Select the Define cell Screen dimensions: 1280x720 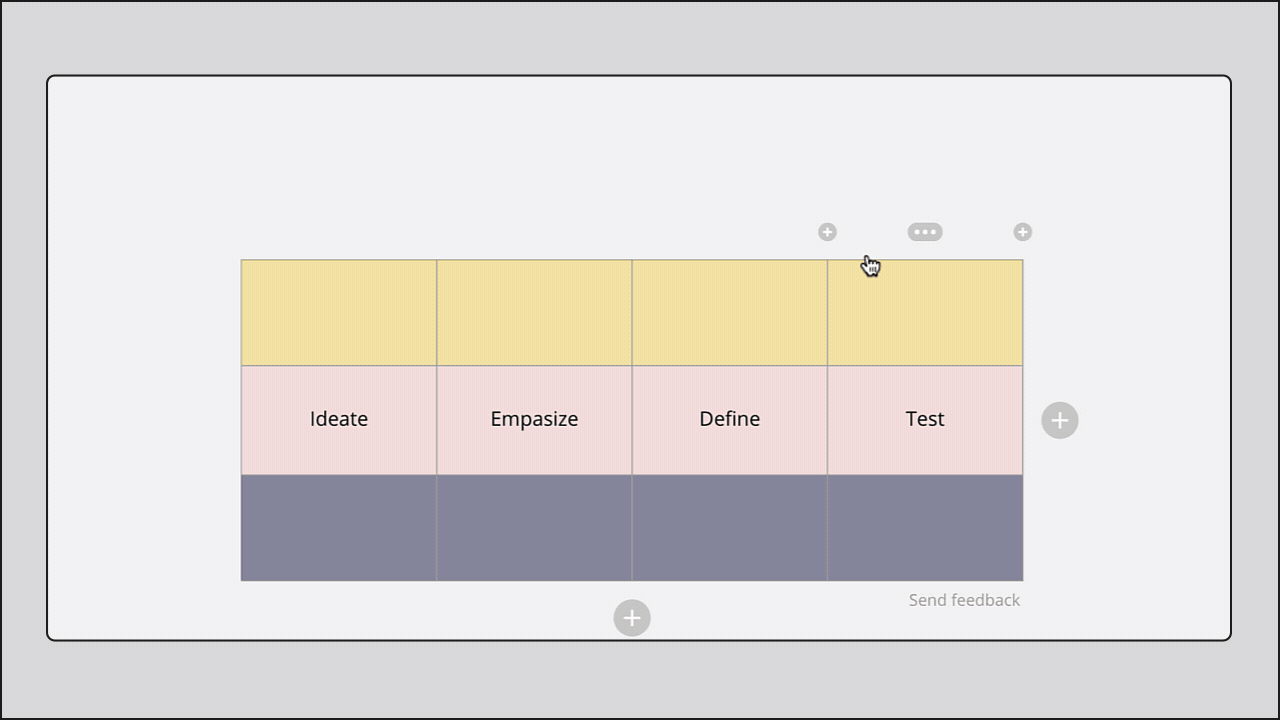coord(730,420)
